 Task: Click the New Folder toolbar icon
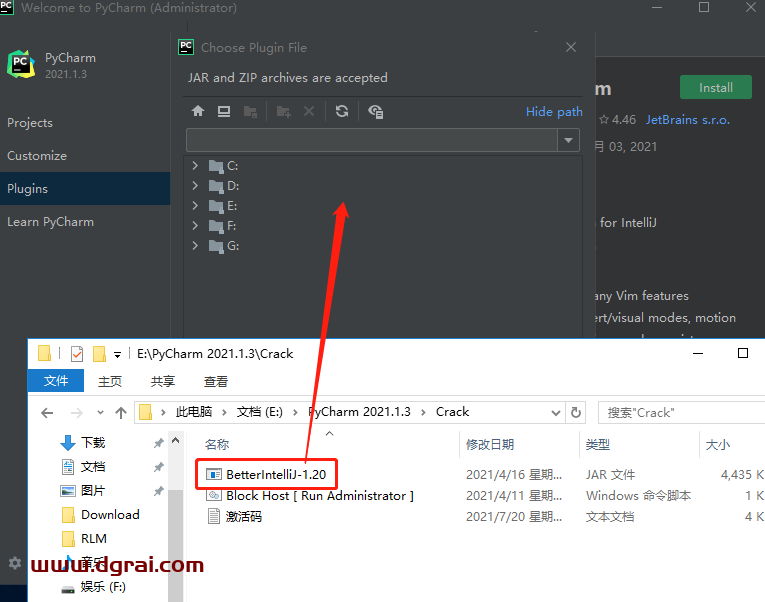(x=283, y=111)
